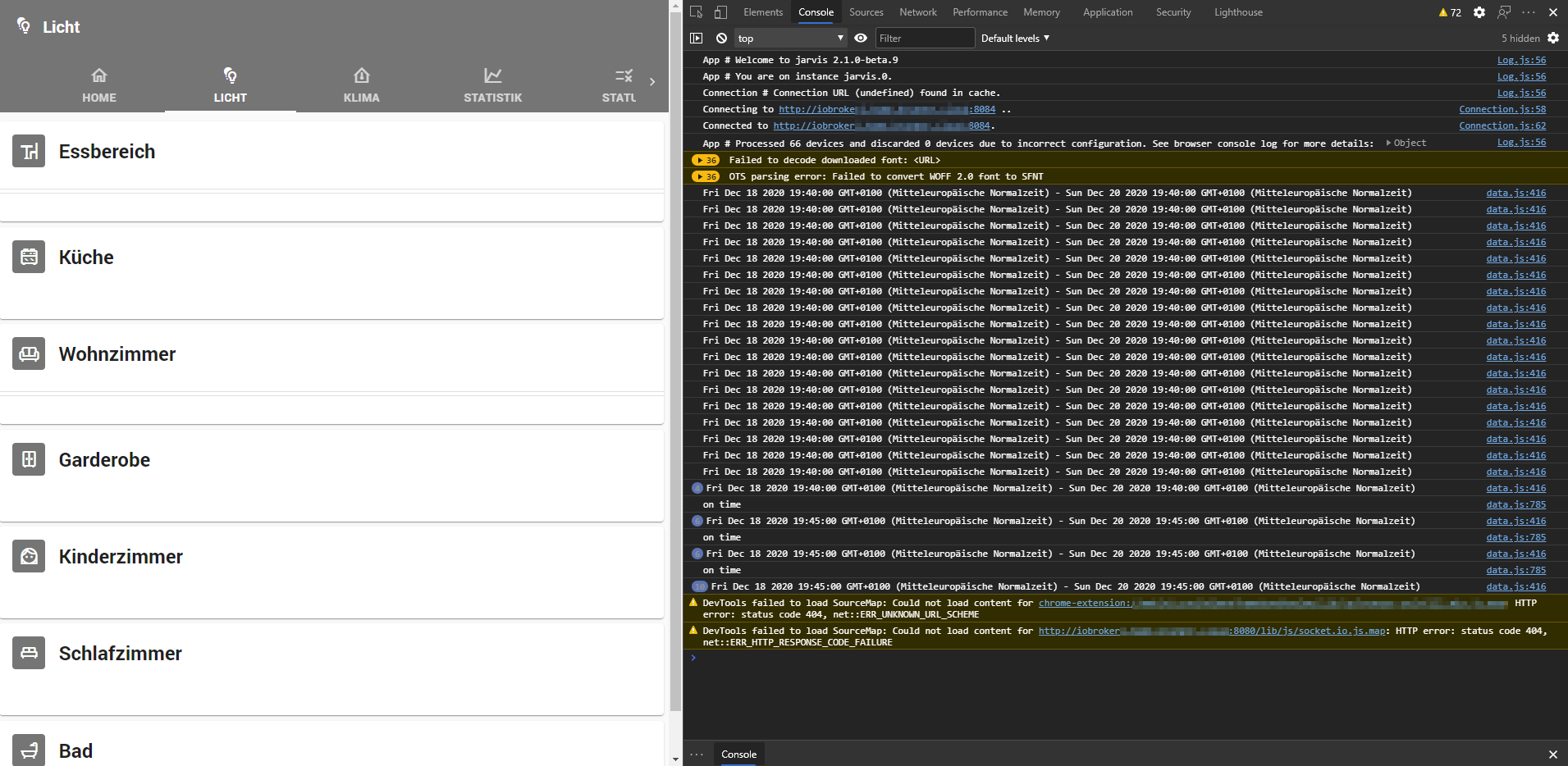Open the Lighthouse panel

click(x=1239, y=12)
